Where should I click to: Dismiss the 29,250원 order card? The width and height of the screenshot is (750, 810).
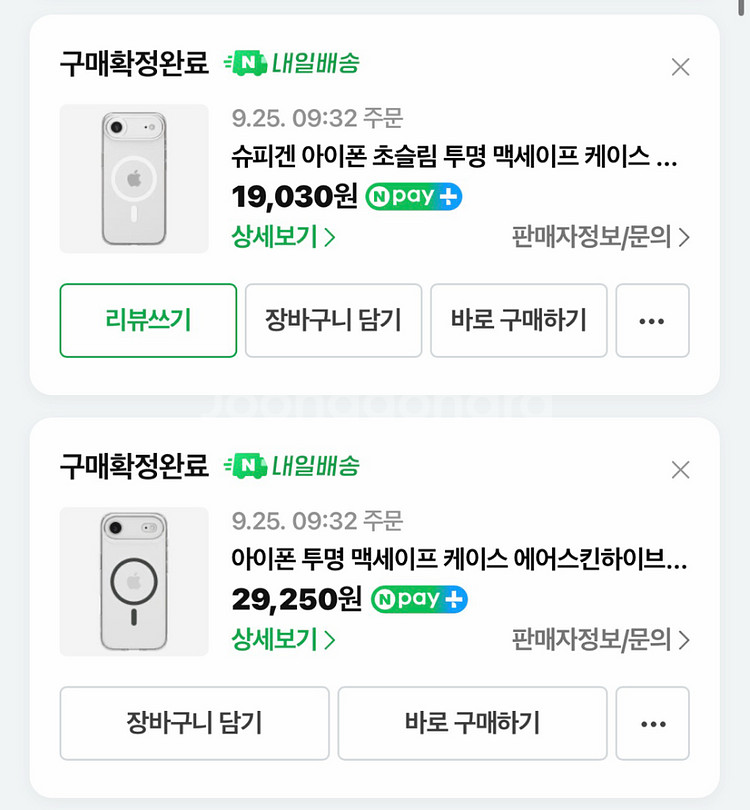680,470
